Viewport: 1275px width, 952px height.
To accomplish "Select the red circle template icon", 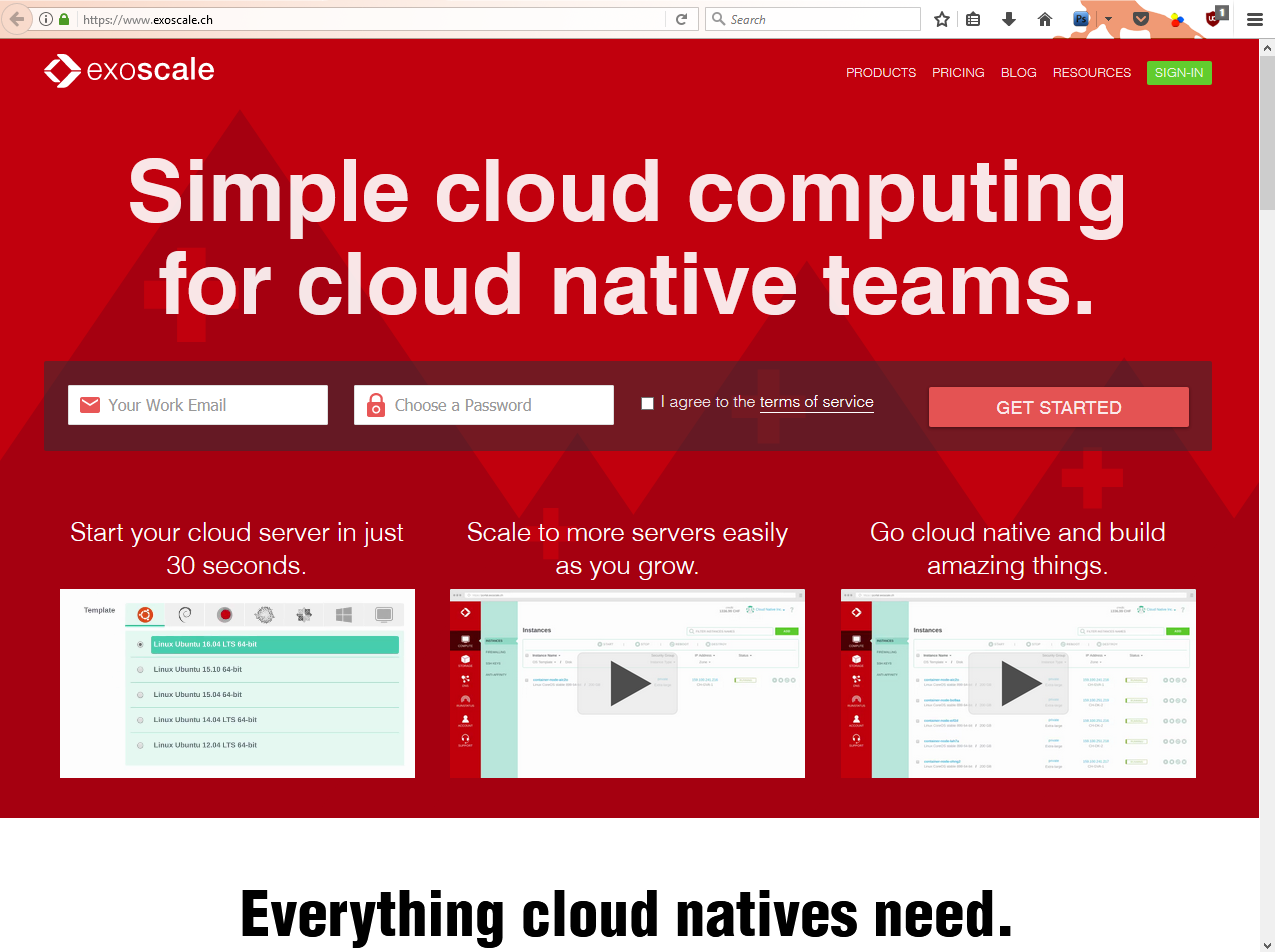I will (x=225, y=615).
